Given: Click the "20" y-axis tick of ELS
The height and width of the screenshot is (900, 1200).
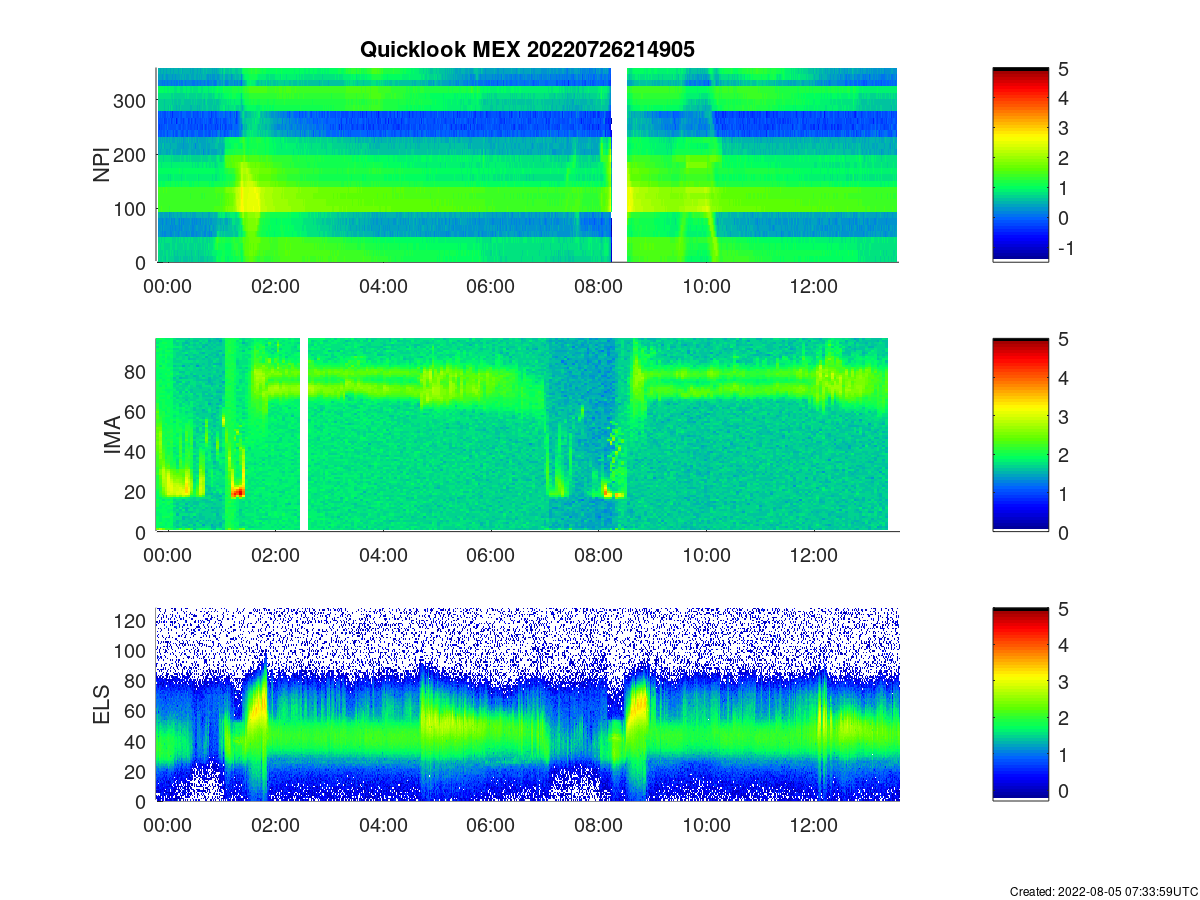Looking at the screenshot, I should (x=137, y=771).
